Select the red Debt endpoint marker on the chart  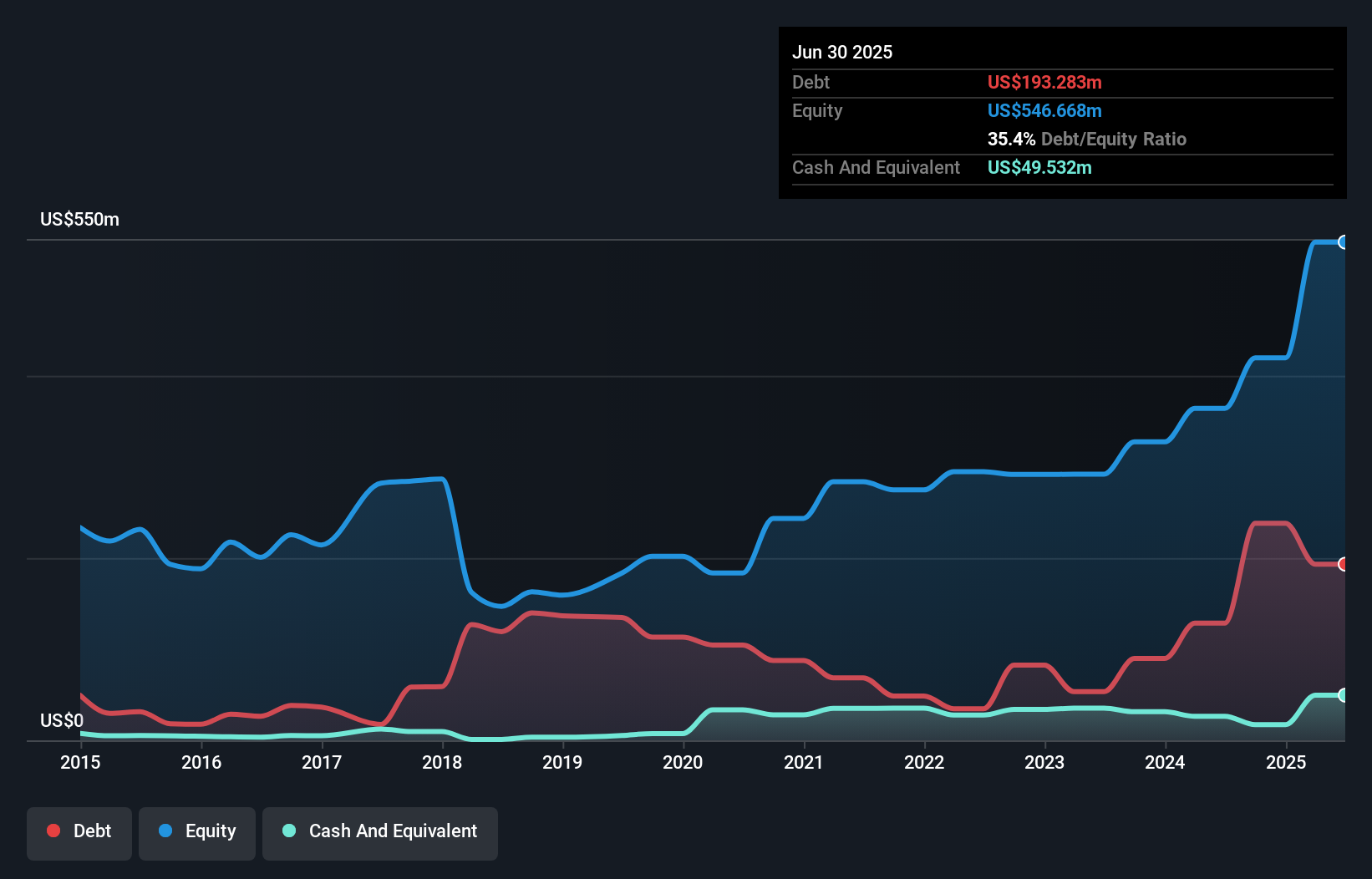pos(1344,565)
